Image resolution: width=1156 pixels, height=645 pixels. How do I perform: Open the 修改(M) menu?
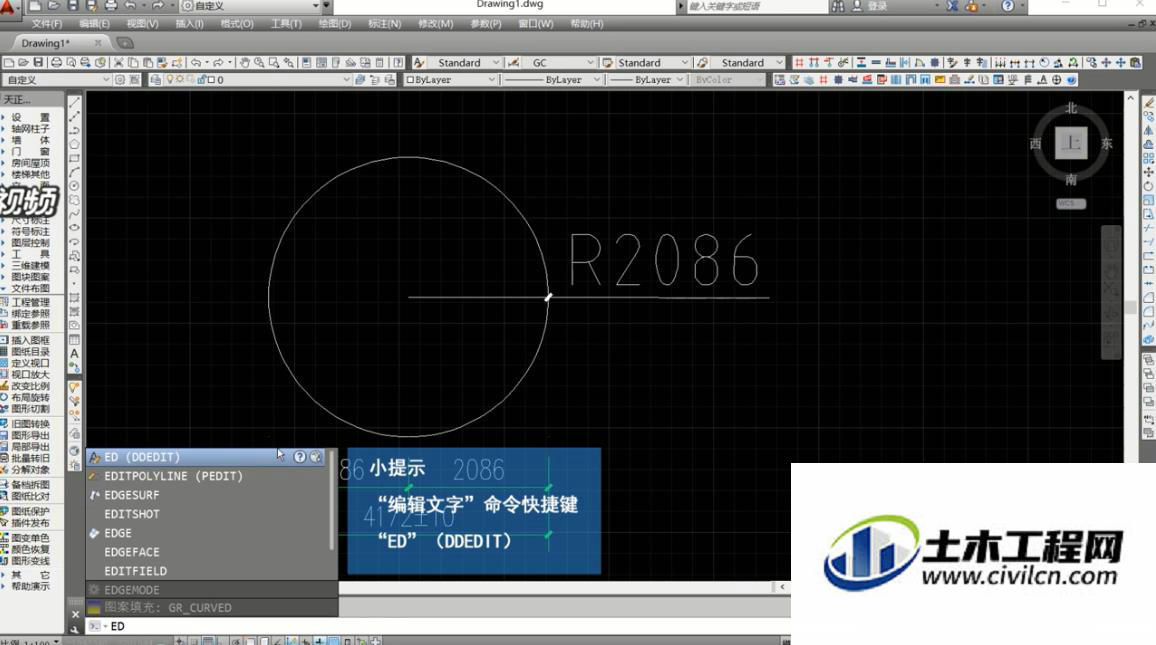[x=436, y=24]
